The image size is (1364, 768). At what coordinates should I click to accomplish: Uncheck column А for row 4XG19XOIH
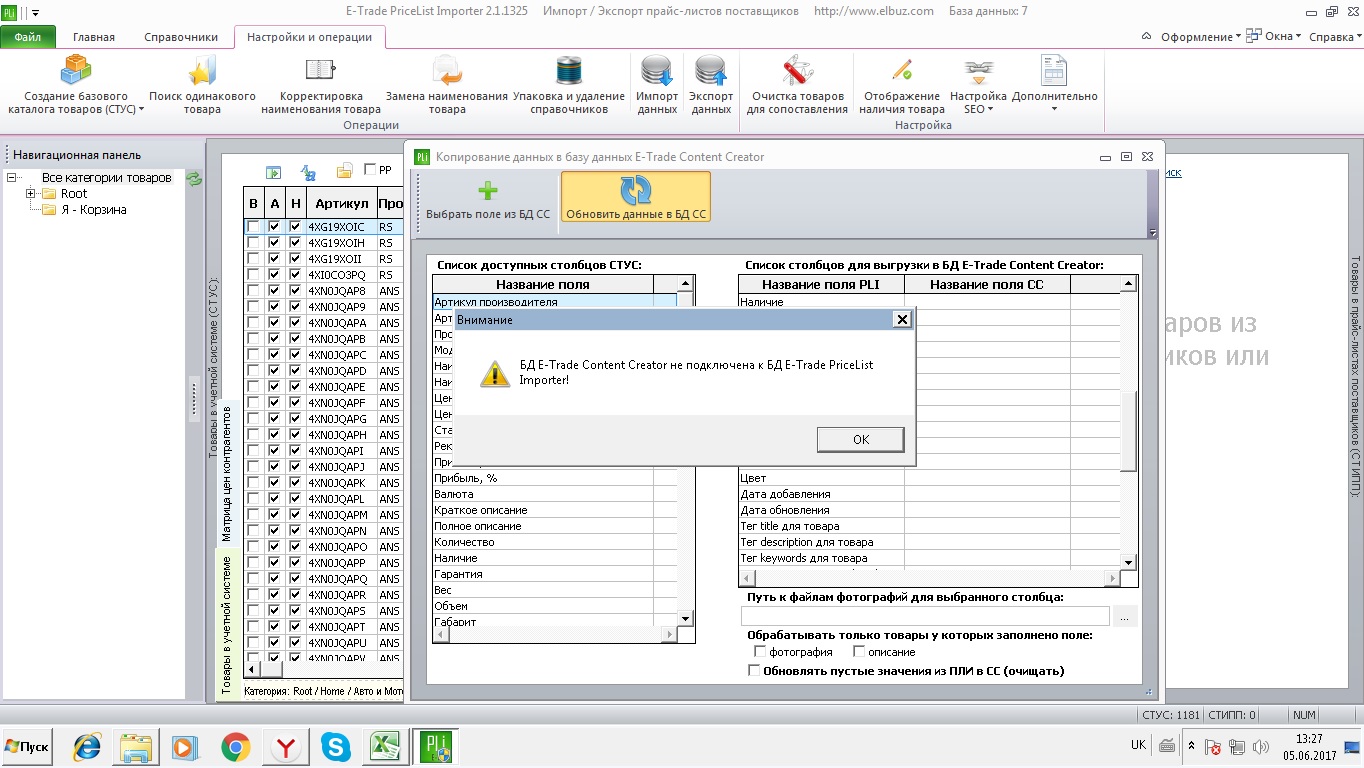[274, 243]
